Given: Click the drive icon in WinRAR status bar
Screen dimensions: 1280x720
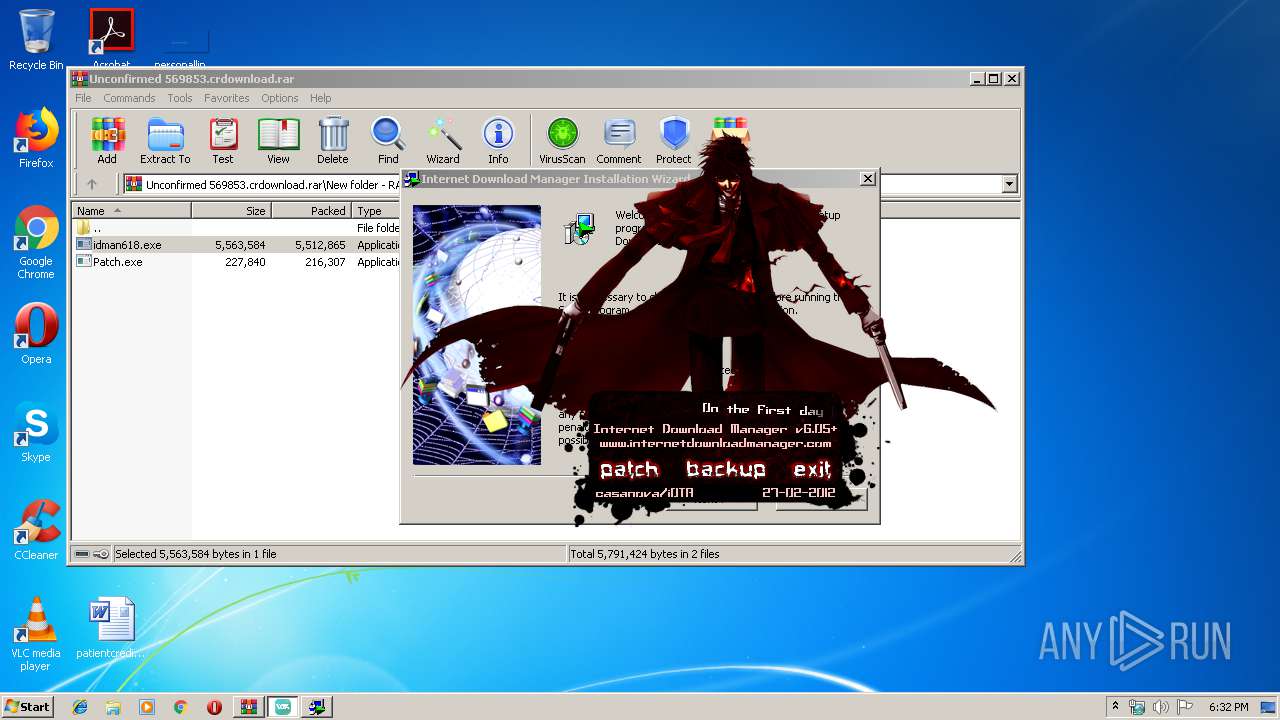Looking at the screenshot, I should (82, 554).
